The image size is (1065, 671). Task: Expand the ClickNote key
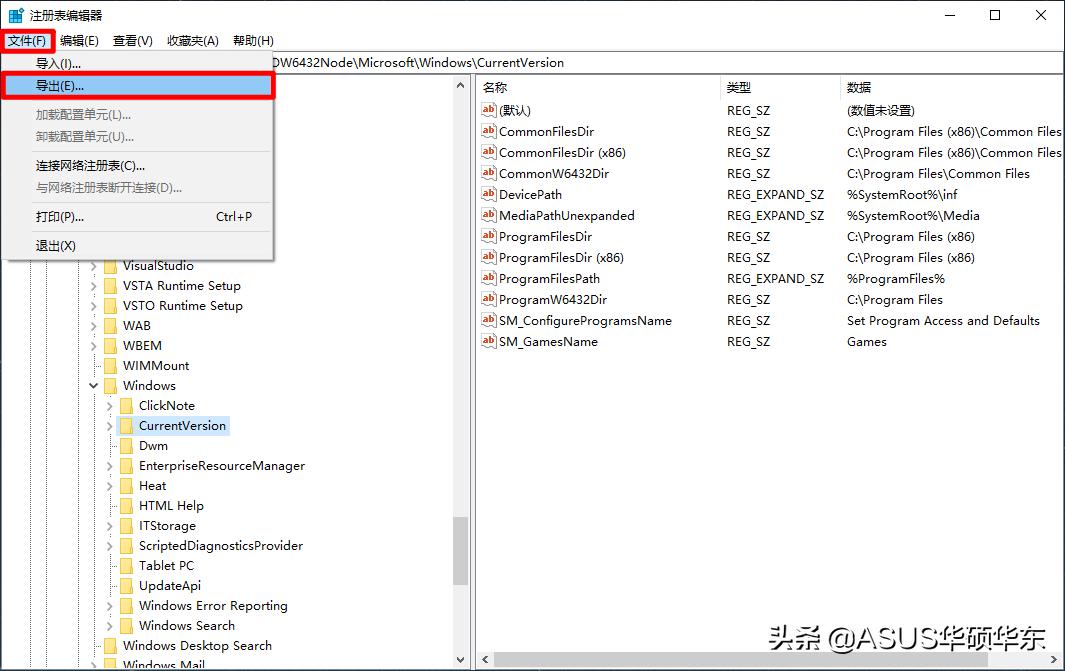pyautogui.click(x=110, y=406)
